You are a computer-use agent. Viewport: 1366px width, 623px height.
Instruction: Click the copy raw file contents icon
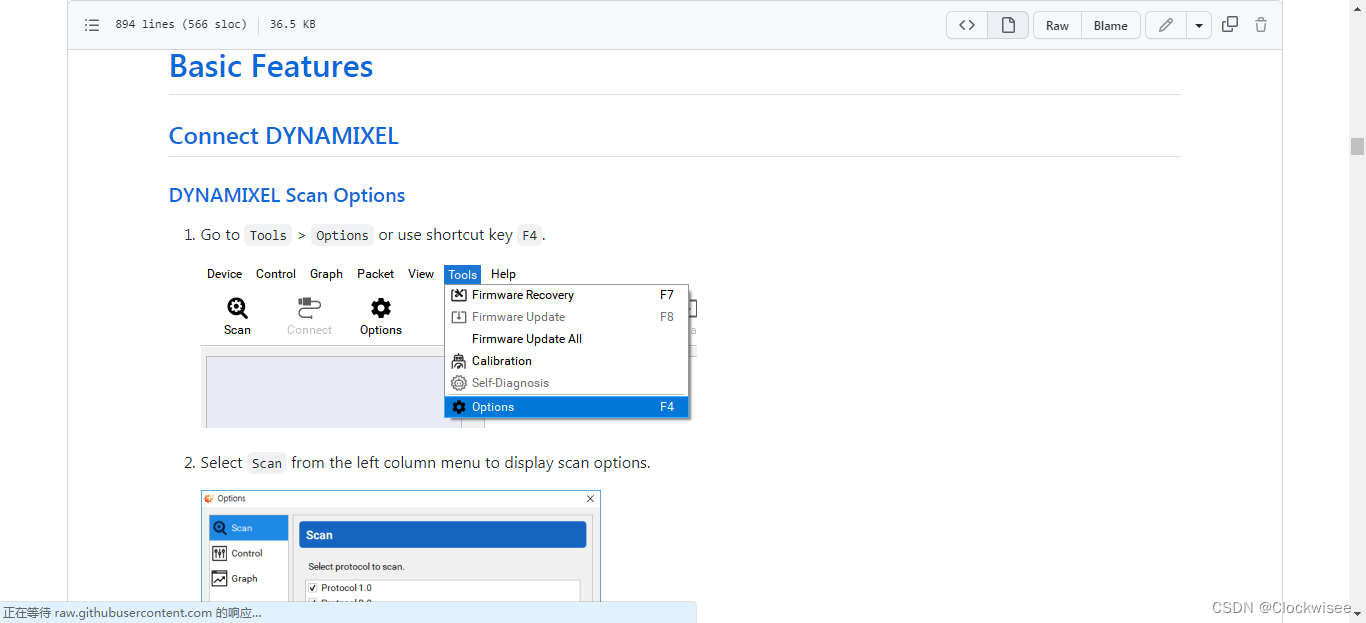click(x=1230, y=24)
